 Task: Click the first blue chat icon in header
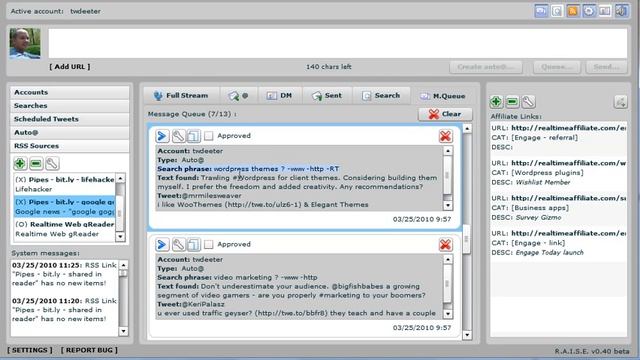[x=541, y=11]
